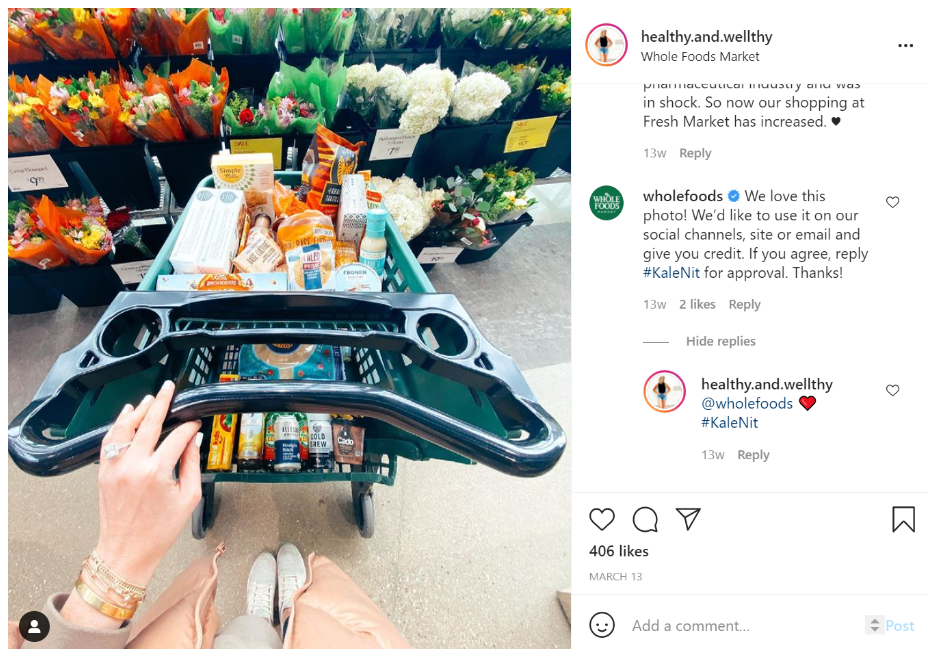Like healthy.and.wellthy's #KaleNit reply
Image resolution: width=949 pixels, height=661 pixels.
[x=892, y=390]
